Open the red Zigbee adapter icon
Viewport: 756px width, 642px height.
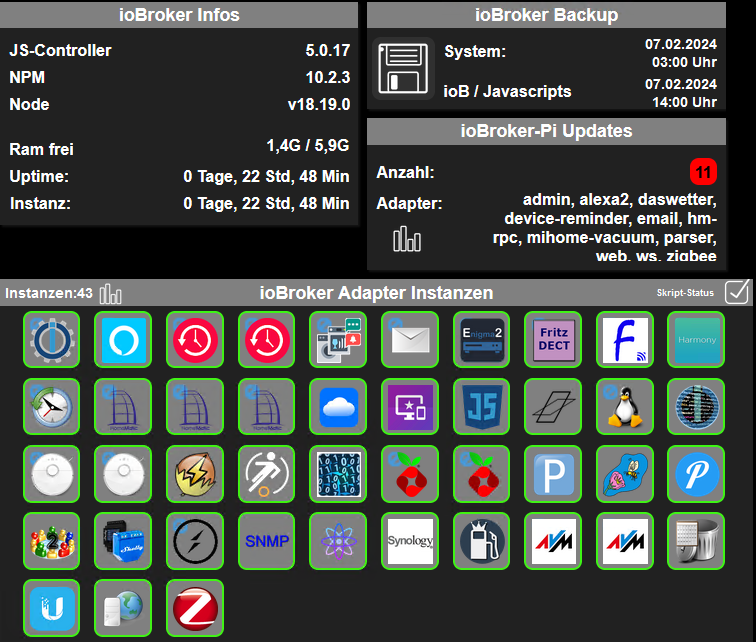pyautogui.click(x=194, y=608)
